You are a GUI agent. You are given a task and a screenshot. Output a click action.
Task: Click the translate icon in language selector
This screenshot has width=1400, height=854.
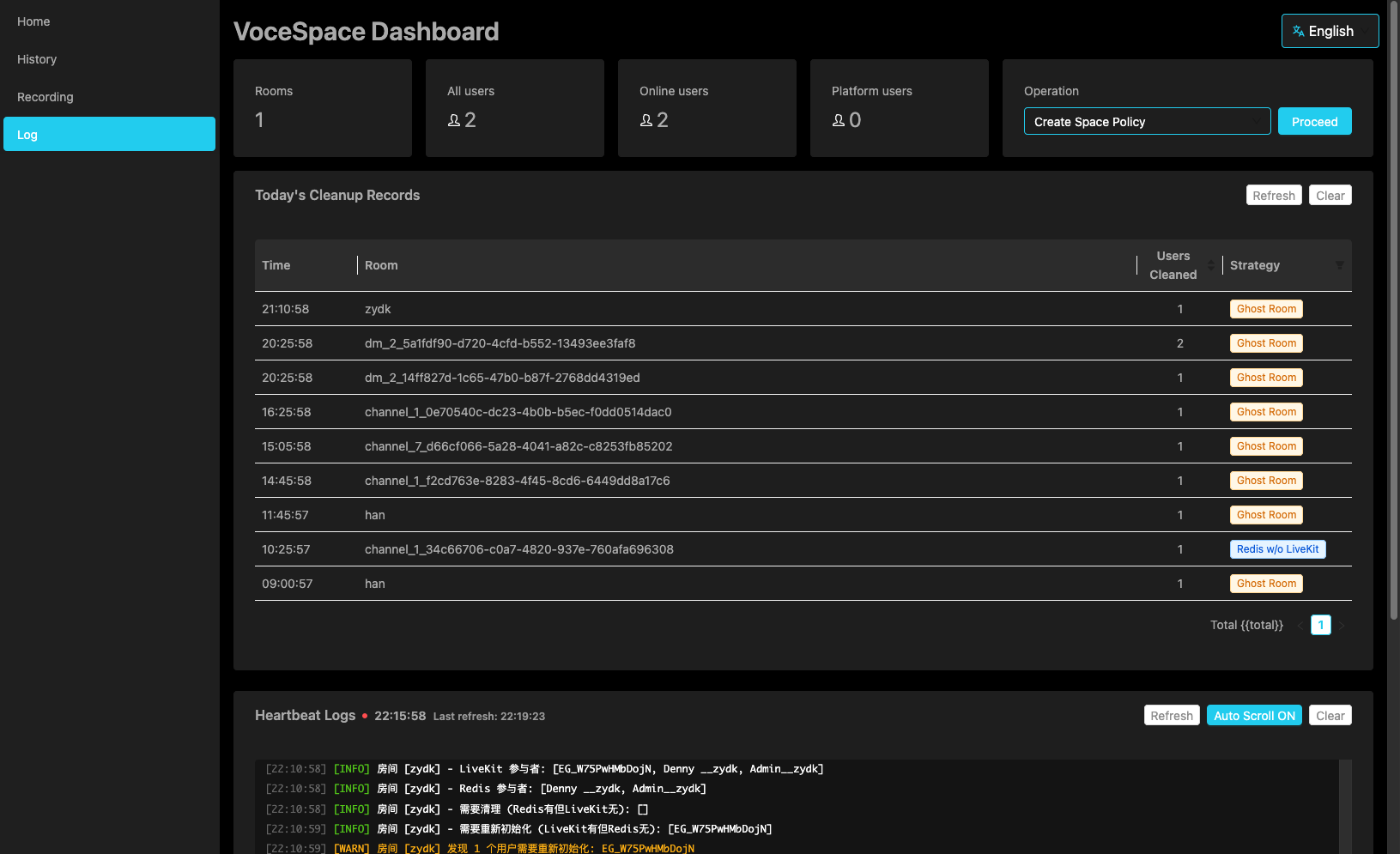point(1298,31)
